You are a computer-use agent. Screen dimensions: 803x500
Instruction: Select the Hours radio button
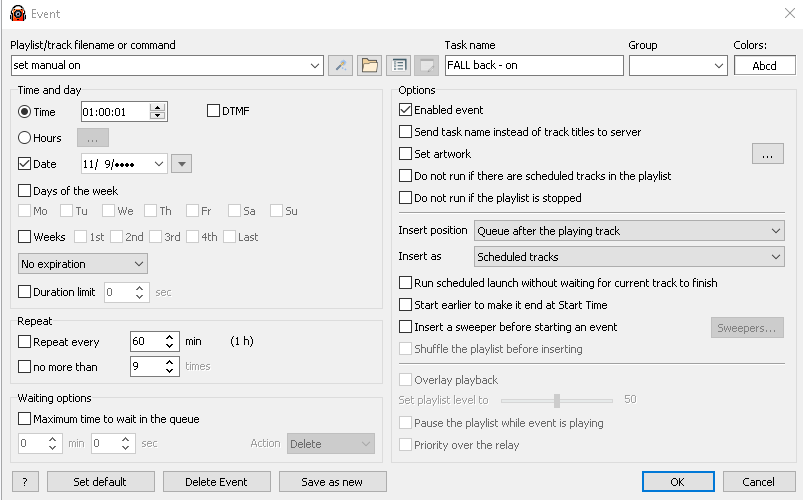pos(25,138)
